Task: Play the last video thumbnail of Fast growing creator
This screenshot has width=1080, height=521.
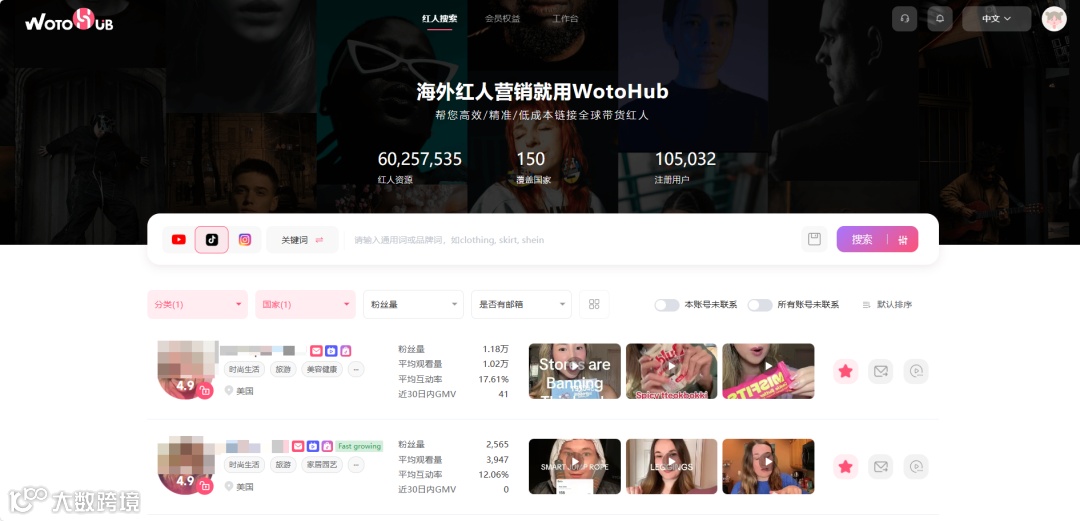Action: [768, 467]
